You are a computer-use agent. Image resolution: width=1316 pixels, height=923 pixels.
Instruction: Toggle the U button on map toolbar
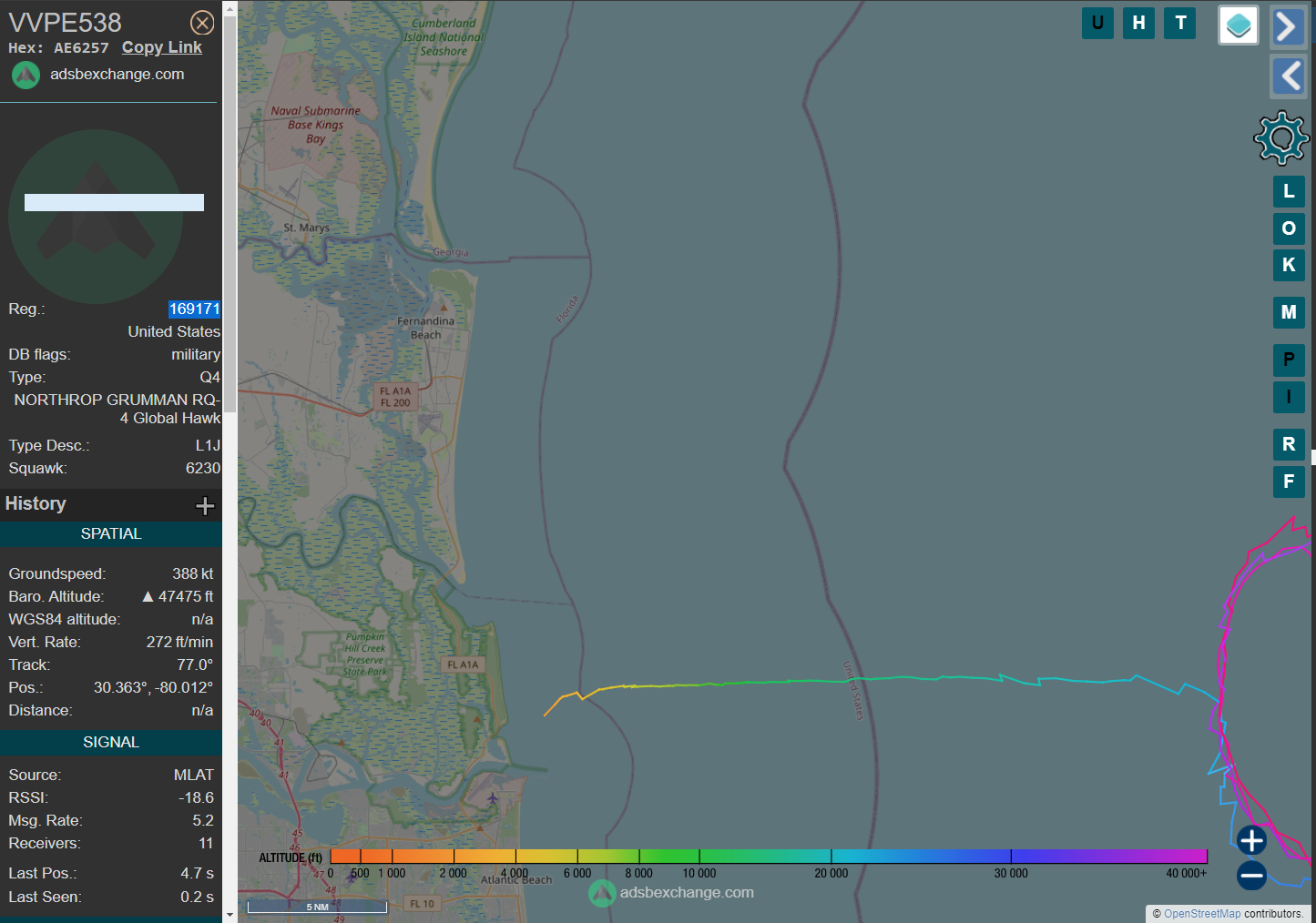pos(1097,23)
